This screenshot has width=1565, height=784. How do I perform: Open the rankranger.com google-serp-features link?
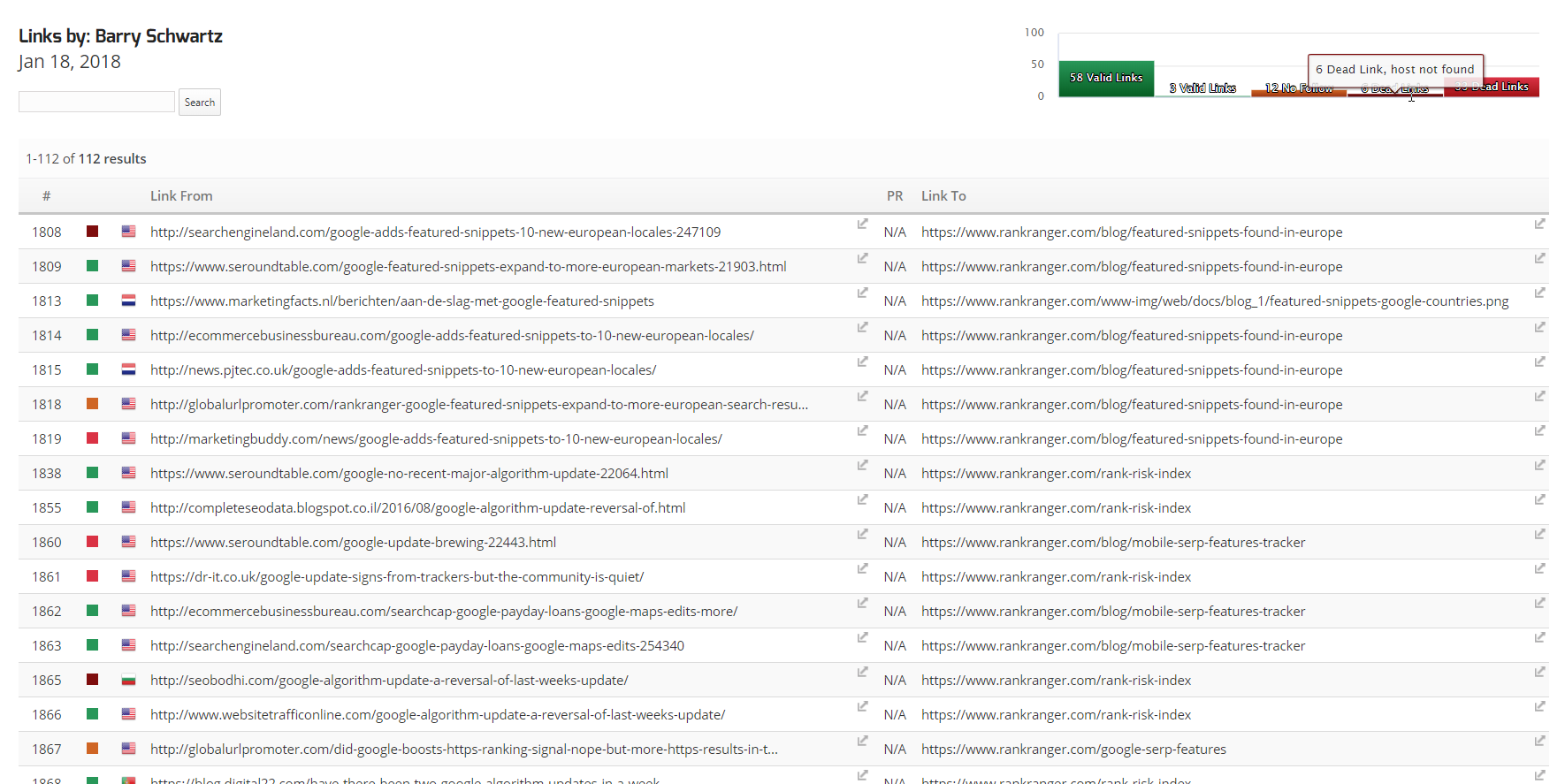pyautogui.click(x=1073, y=750)
